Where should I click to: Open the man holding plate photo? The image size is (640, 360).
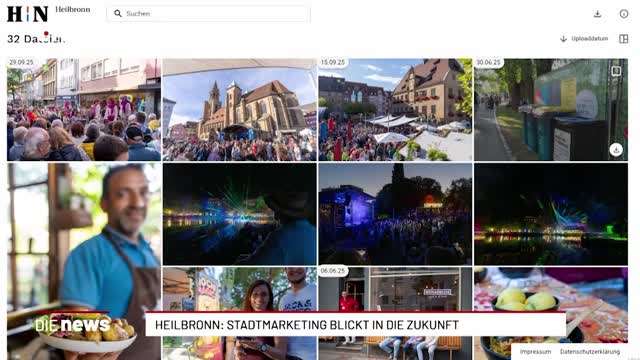click(x=84, y=261)
